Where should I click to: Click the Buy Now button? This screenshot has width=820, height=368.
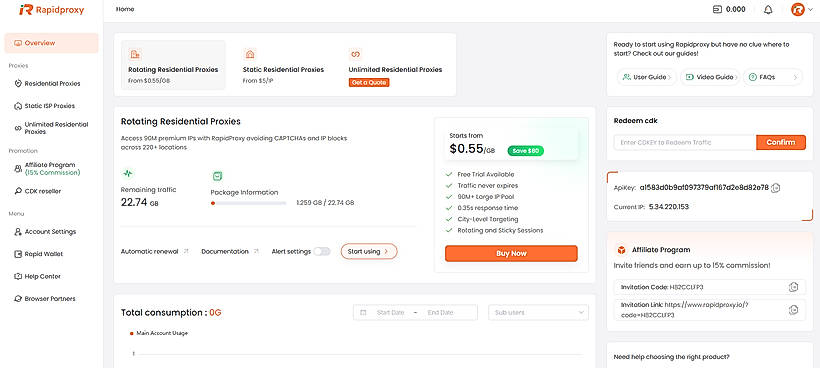point(511,254)
